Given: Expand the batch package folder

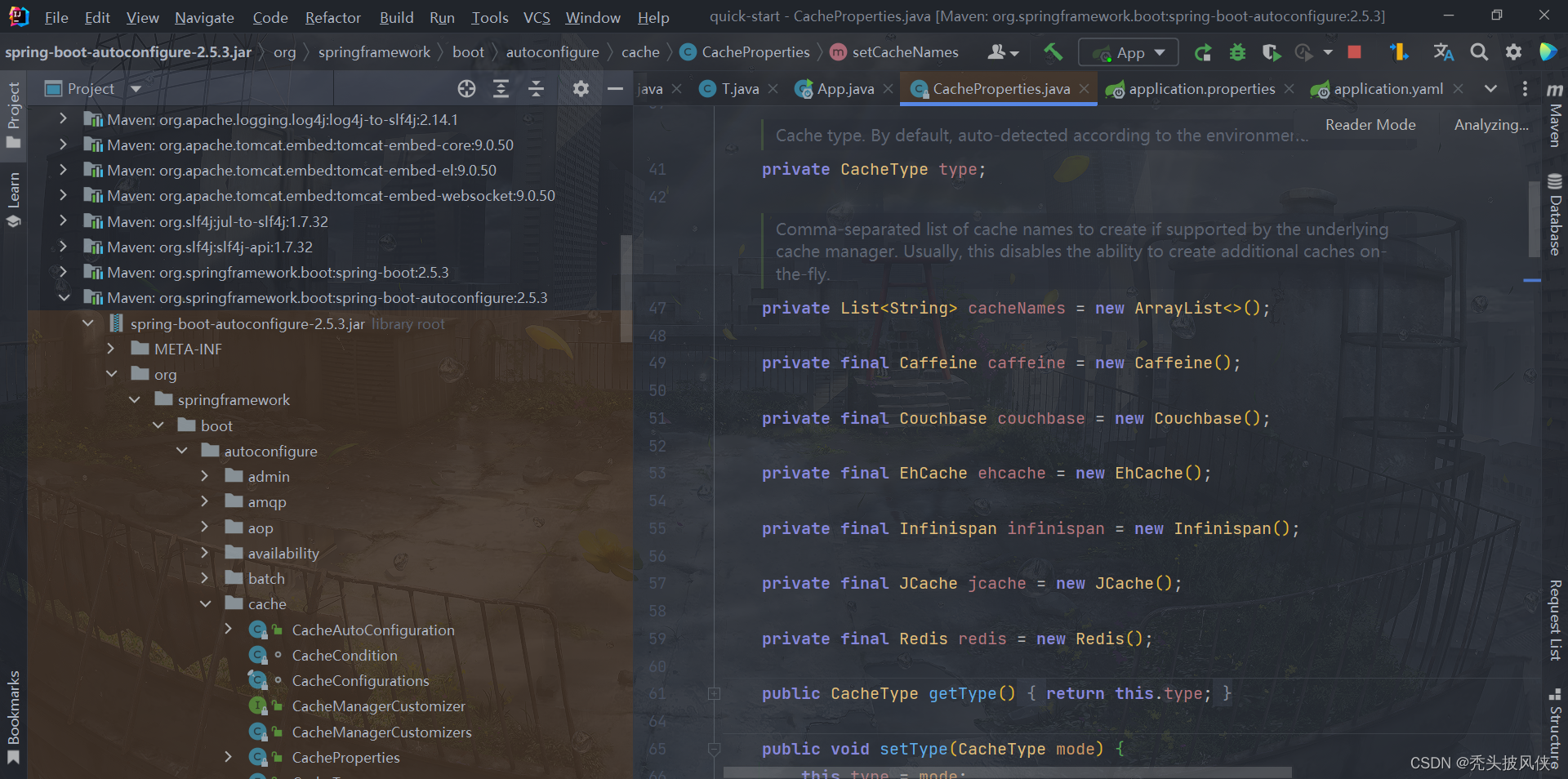Looking at the screenshot, I should pos(204,578).
